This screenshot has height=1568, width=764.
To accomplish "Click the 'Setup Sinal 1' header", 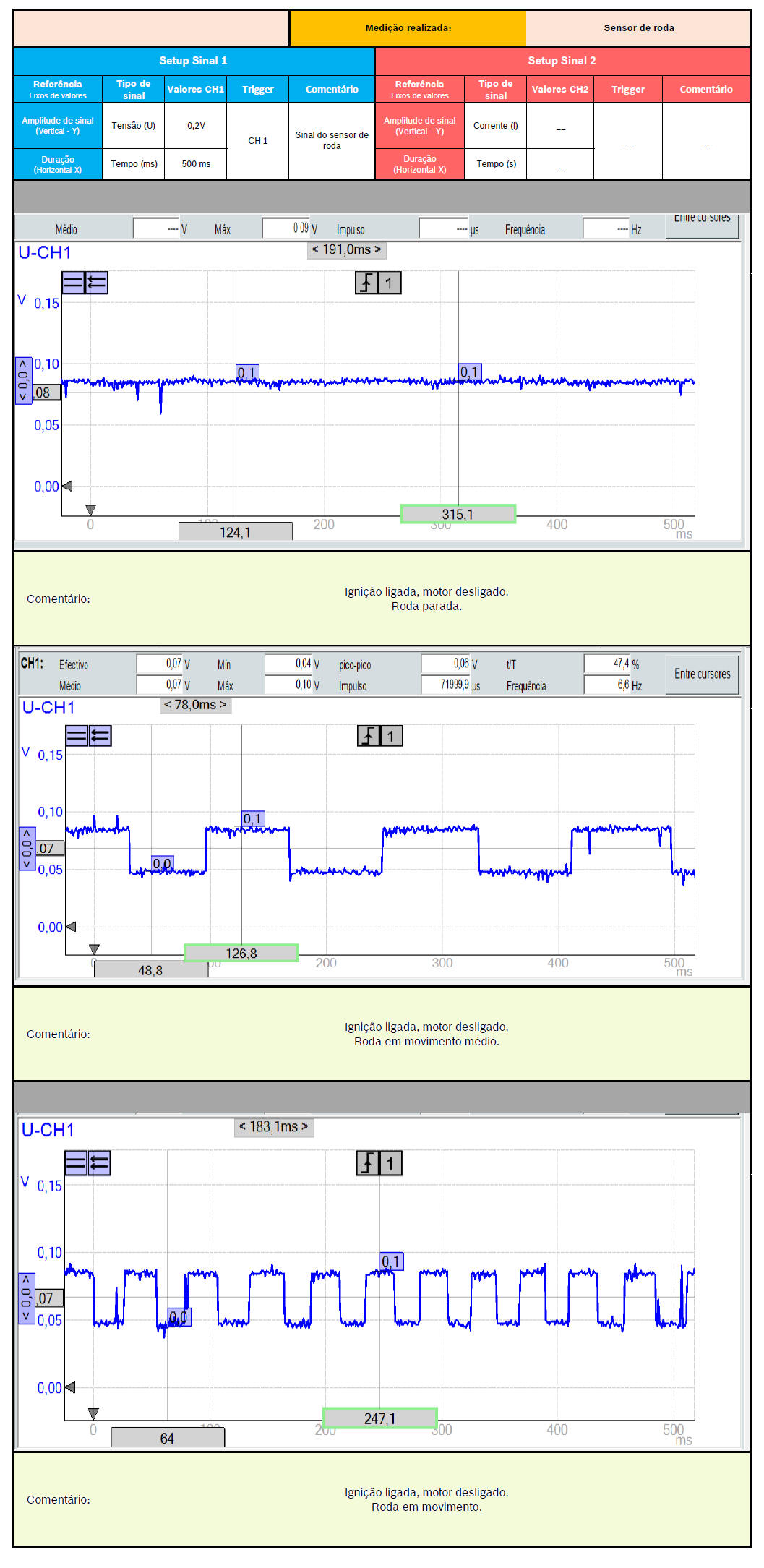I will pos(193,61).
